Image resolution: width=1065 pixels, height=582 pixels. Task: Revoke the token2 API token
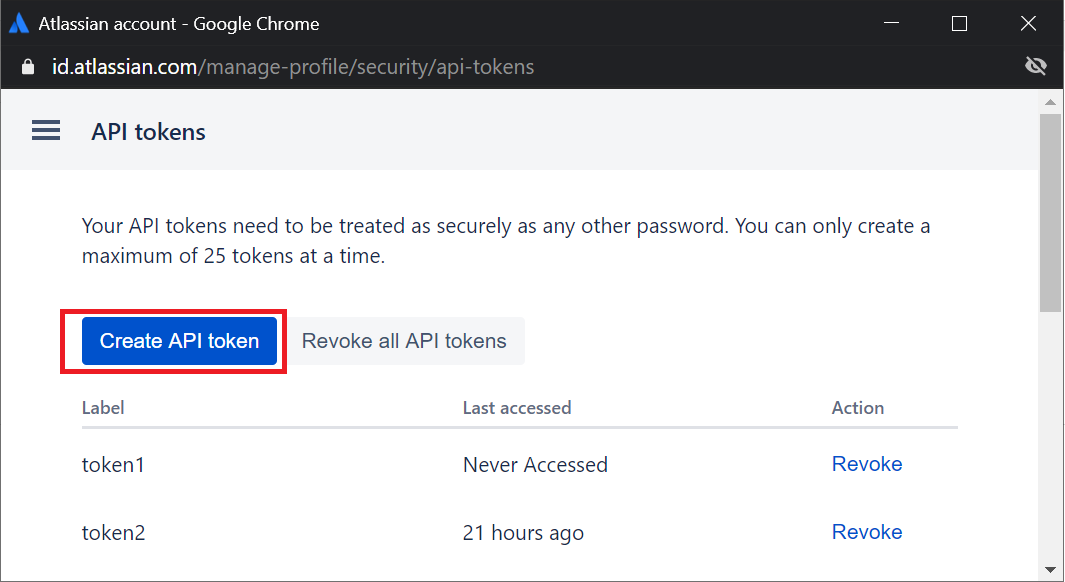pyautogui.click(x=866, y=532)
